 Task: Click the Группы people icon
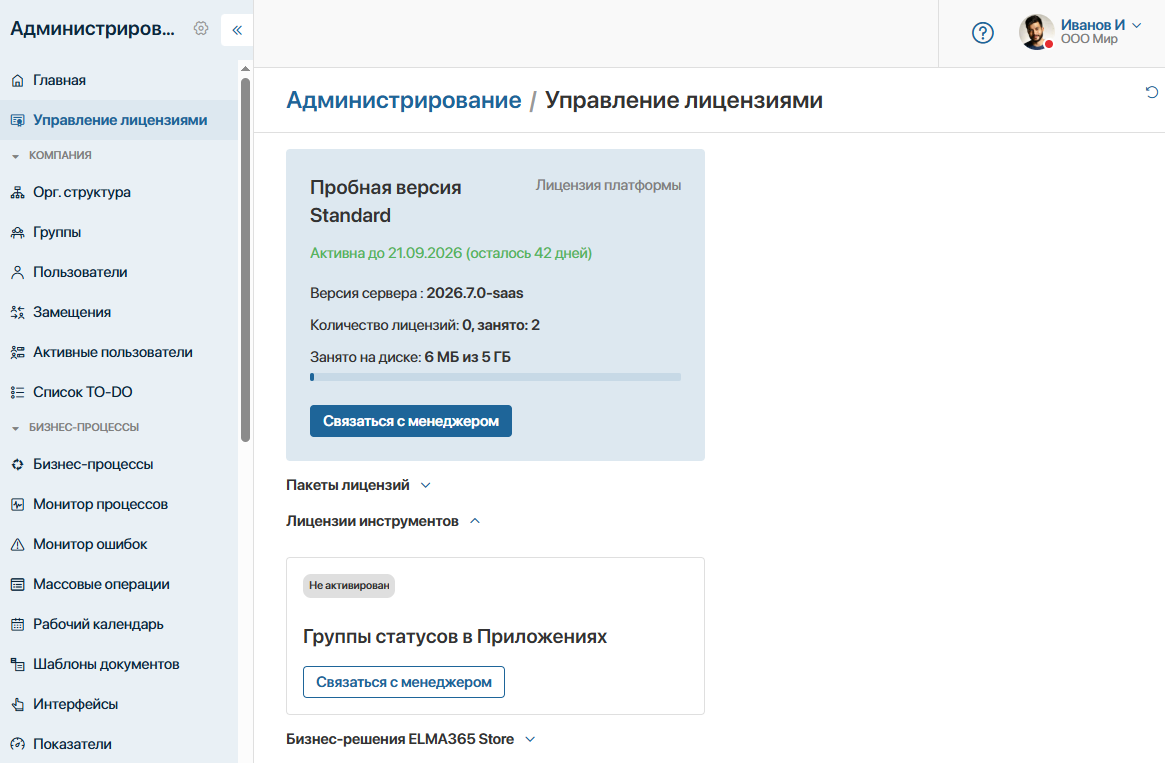tap(18, 233)
